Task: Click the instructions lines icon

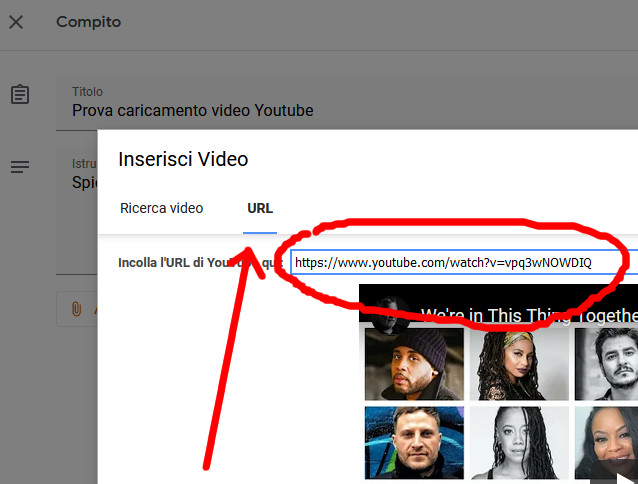Action: (x=20, y=166)
